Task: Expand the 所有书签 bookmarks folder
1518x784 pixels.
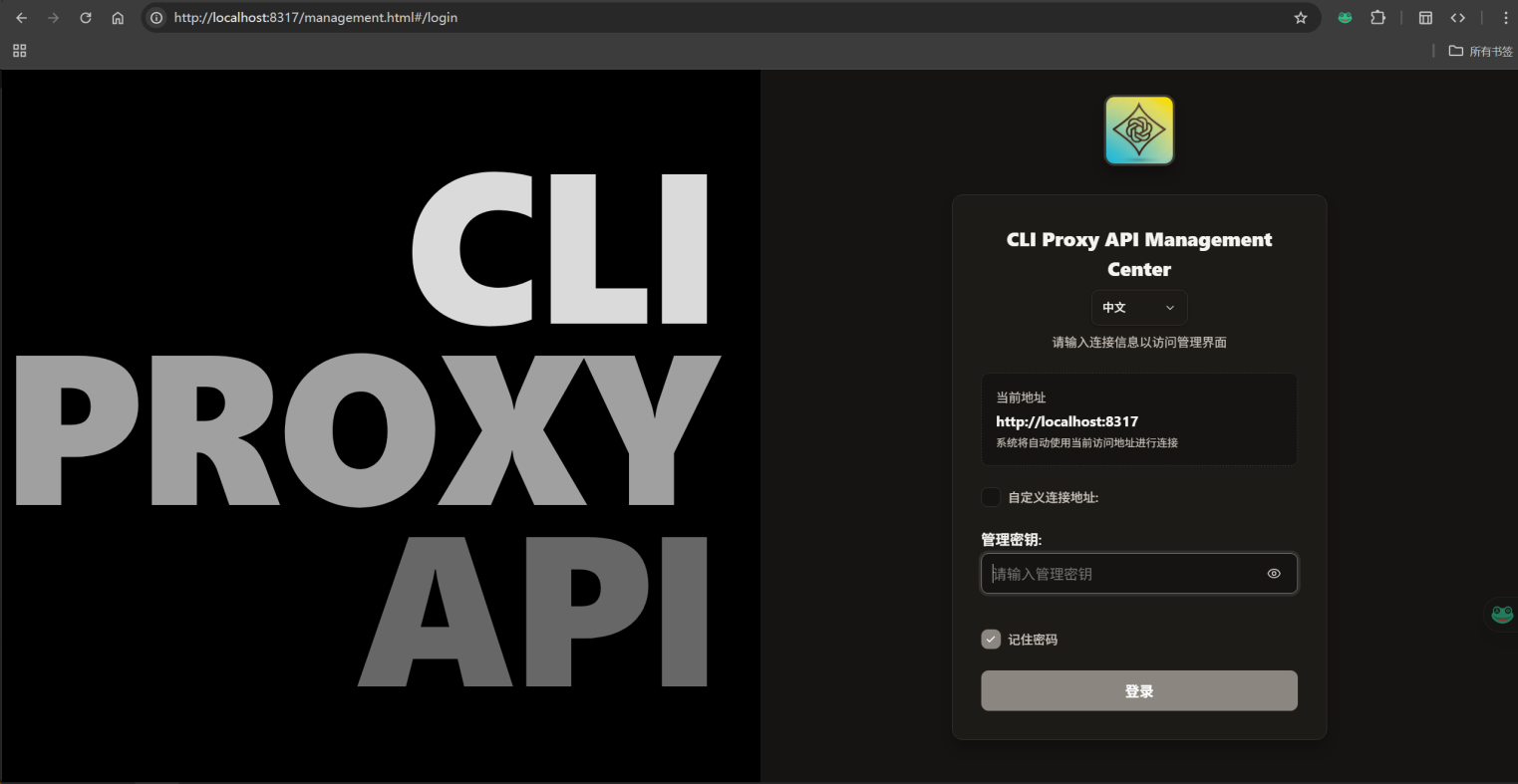Action: 1481,51
